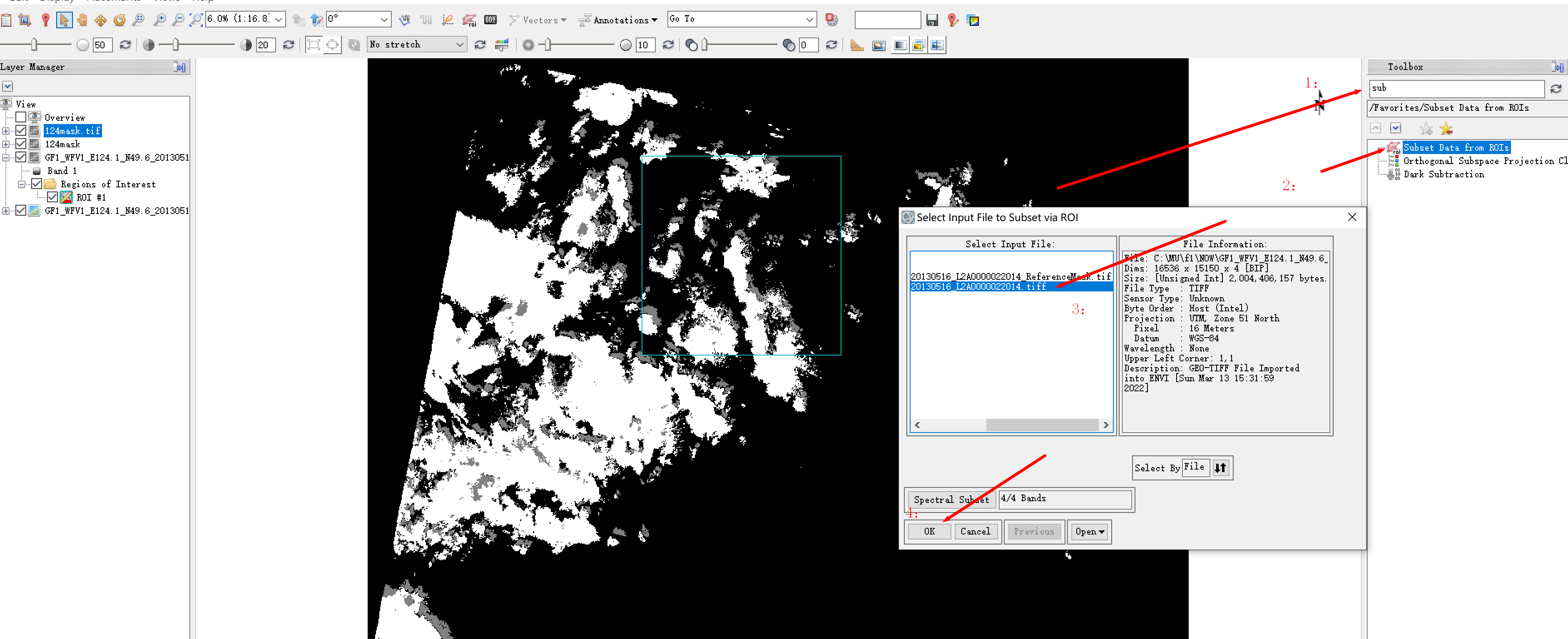Click the Rotate view tool icon
The width and height of the screenshot is (1568, 639).
tap(119, 20)
